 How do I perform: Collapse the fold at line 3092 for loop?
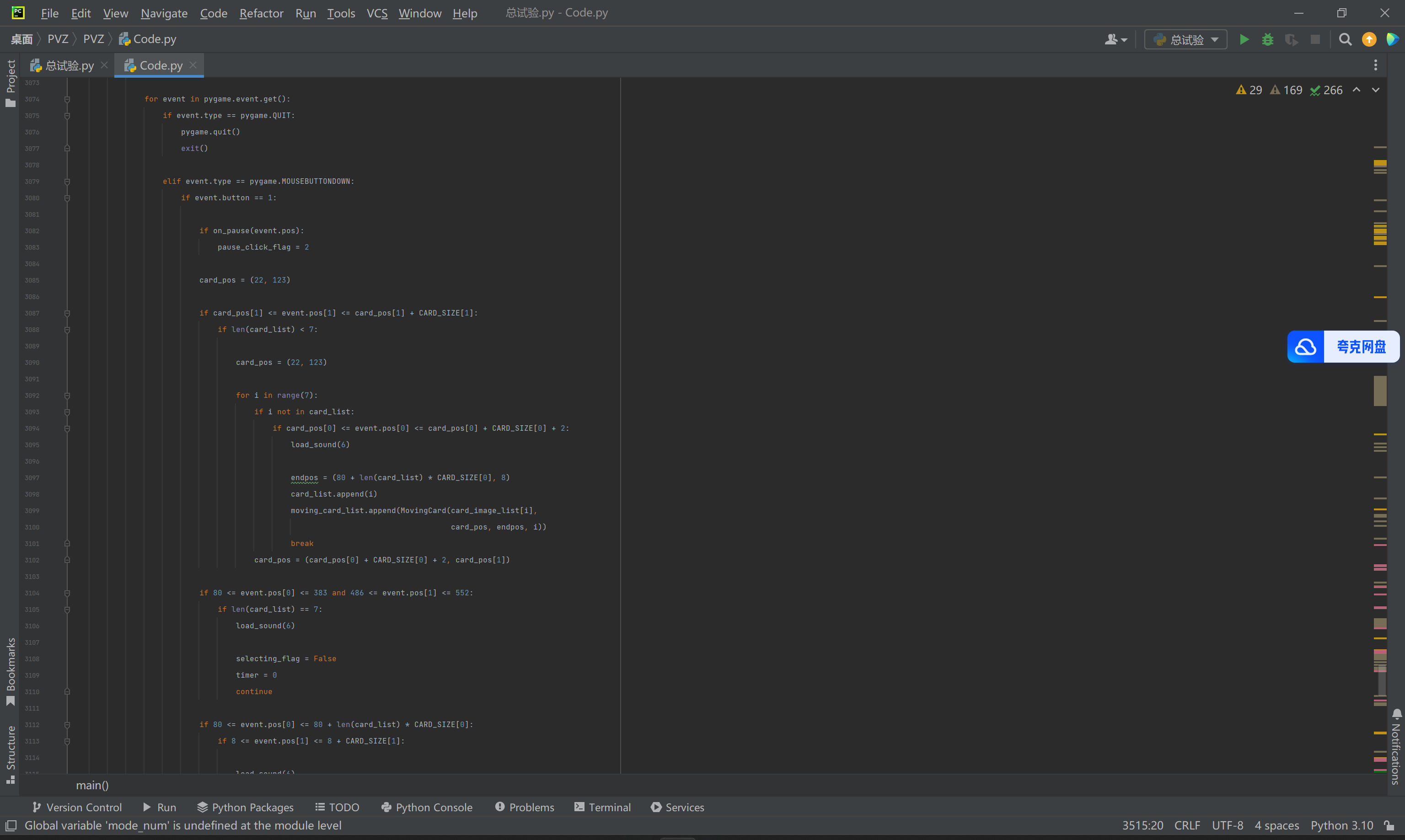coord(67,396)
